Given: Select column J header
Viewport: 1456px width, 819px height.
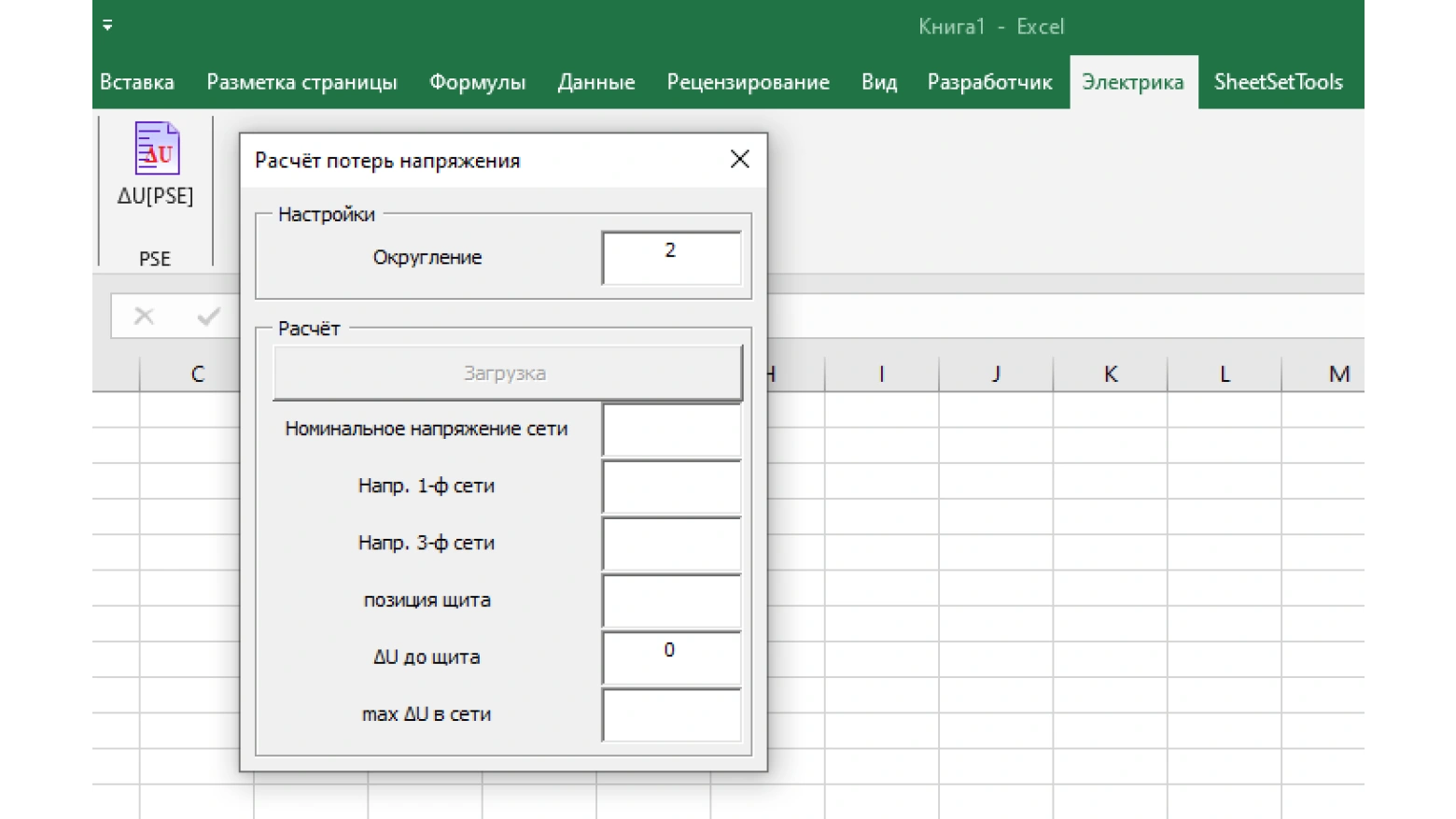Looking at the screenshot, I should [x=996, y=374].
